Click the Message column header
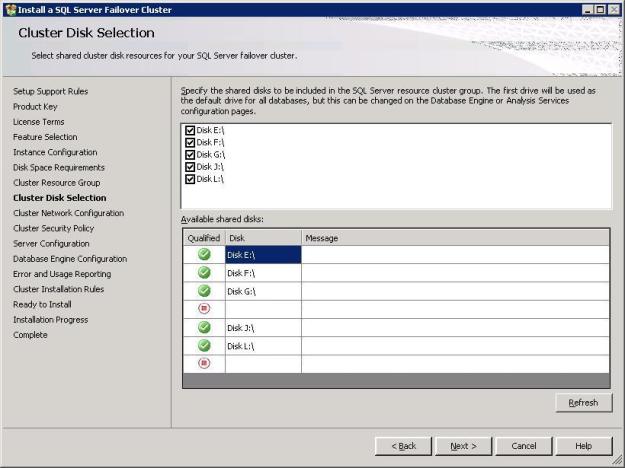The width and height of the screenshot is (625, 468). [455, 238]
